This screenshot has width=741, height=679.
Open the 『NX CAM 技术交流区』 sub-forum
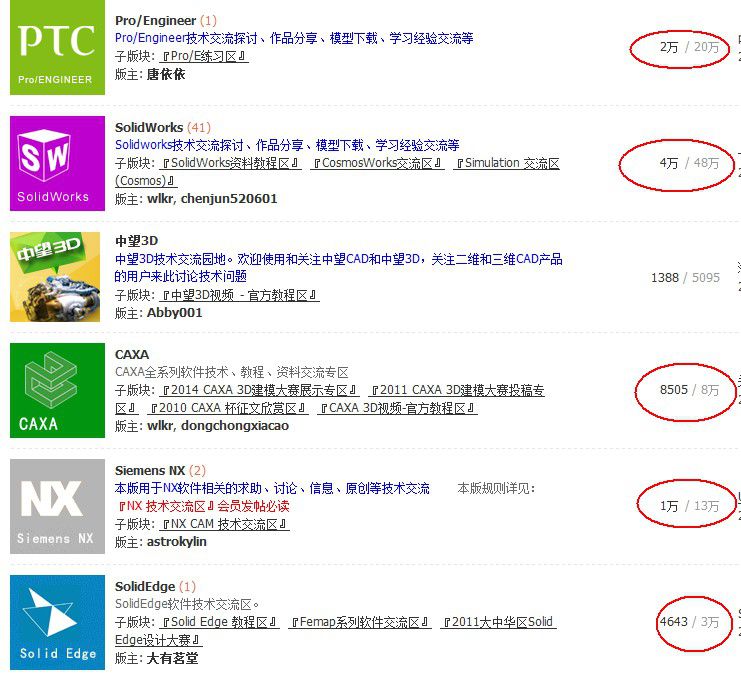point(224,524)
